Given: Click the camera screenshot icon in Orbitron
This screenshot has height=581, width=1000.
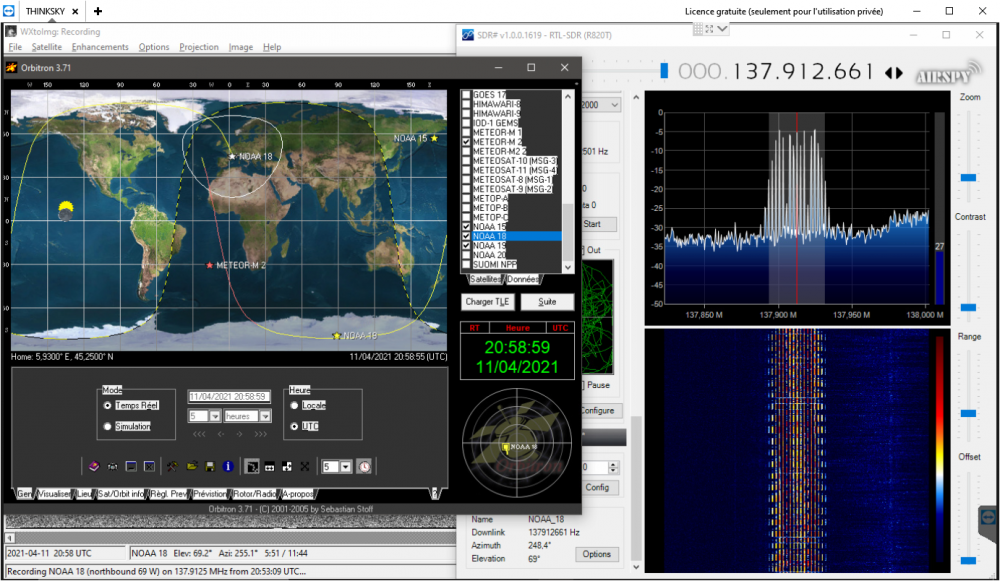Looking at the screenshot, I should pyautogui.click(x=112, y=467).
